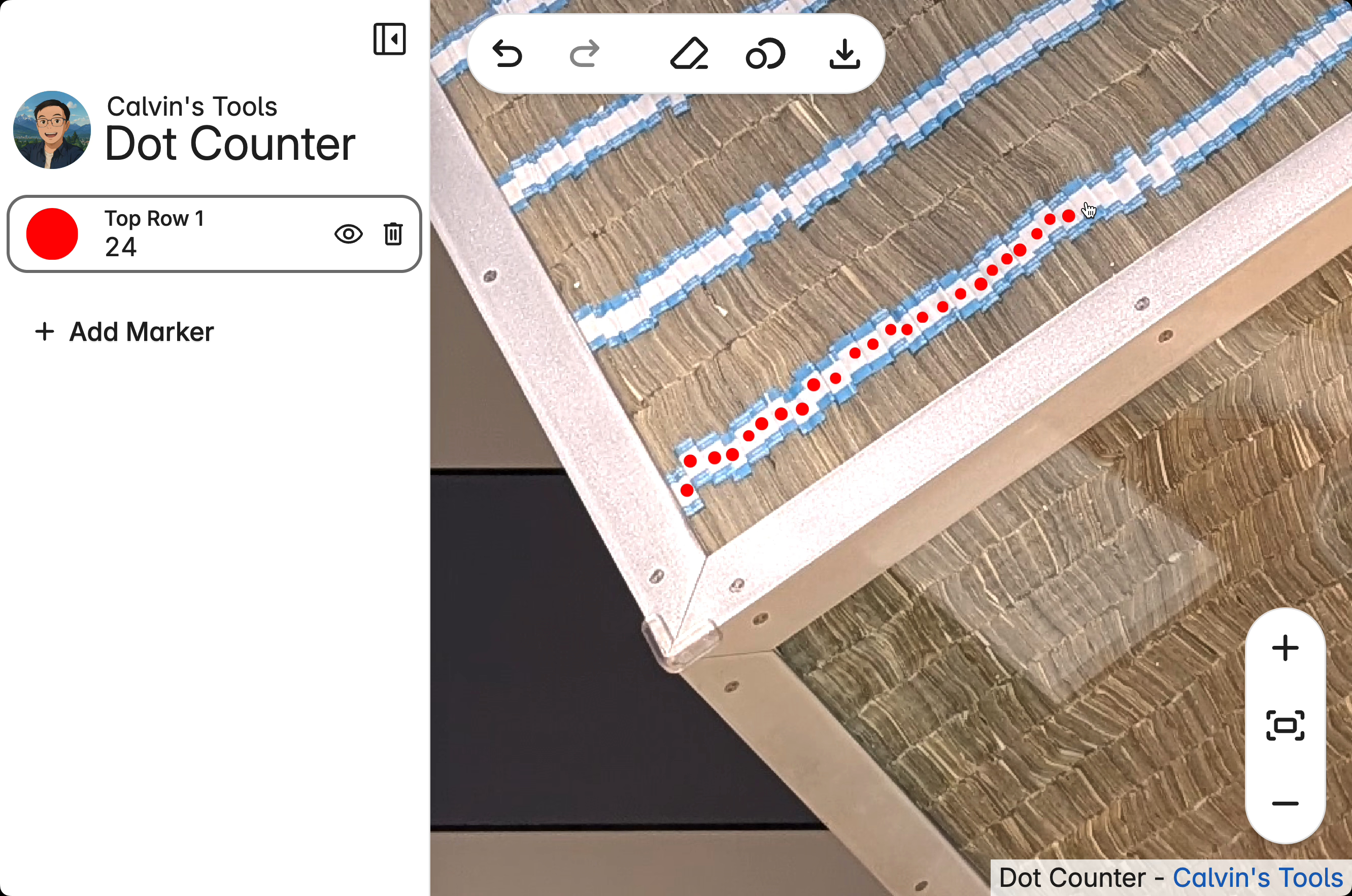Viewport: 1352px width, 896px height.
Task: Undo the last dot placement
Action: [x=507, y=54]
